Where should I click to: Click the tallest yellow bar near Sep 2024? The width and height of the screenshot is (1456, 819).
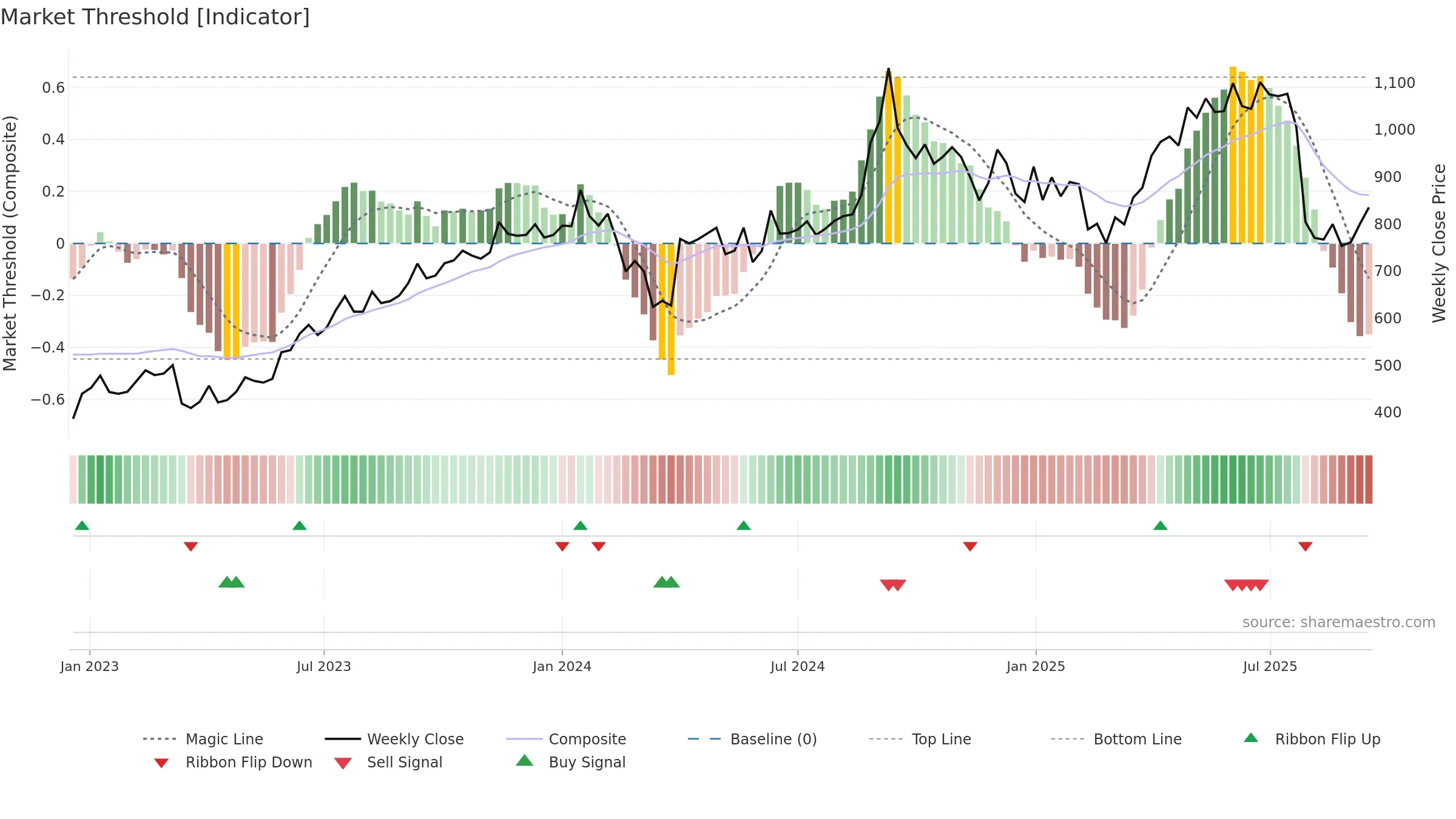coord(889,157)
